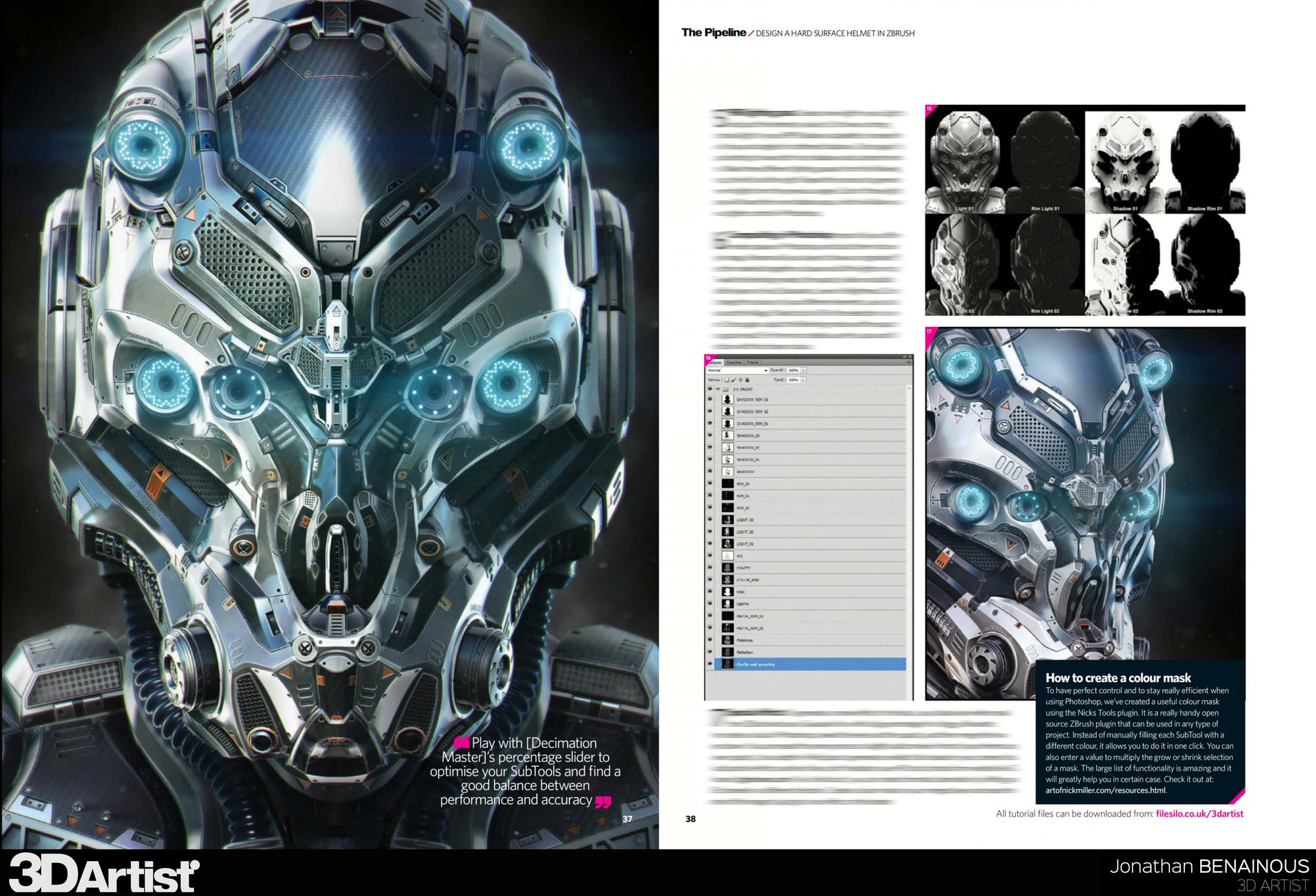This screenshot has width=1316, height=896.
Task: Toggle lock image pixels brush icon
Action: click(733, 380)
